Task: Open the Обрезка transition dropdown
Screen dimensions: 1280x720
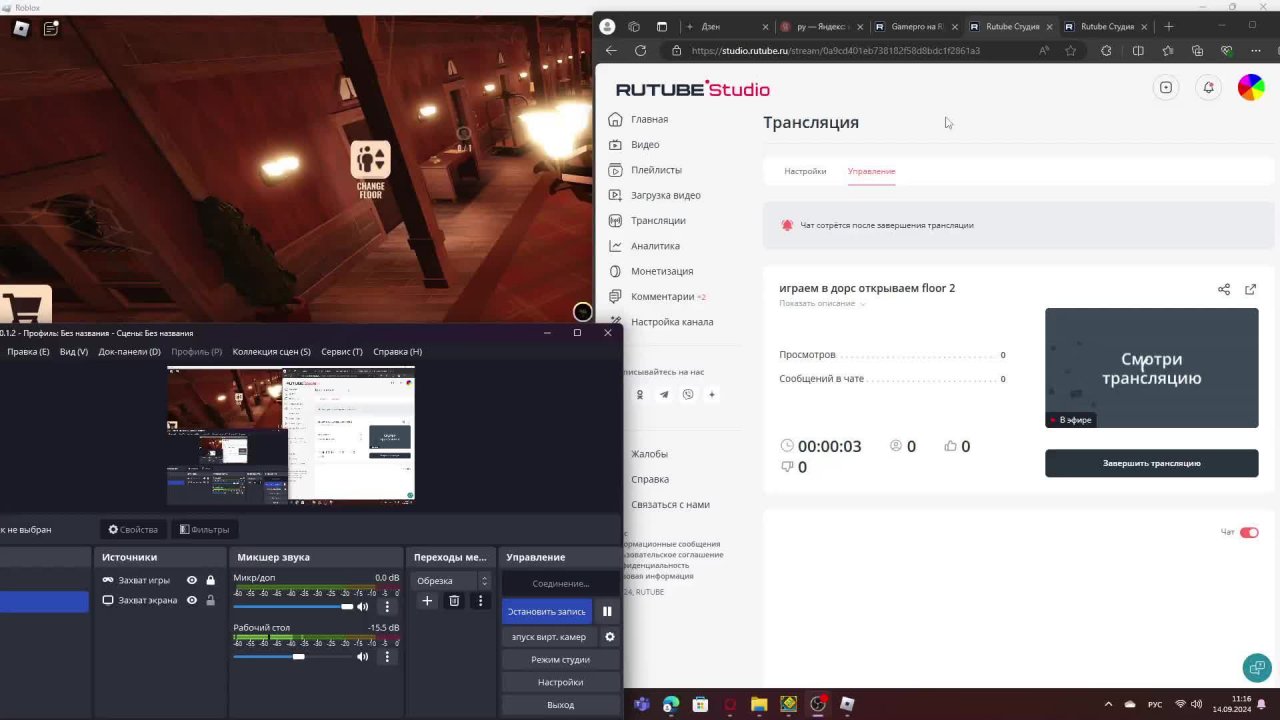Action: (x=453, y=581)
